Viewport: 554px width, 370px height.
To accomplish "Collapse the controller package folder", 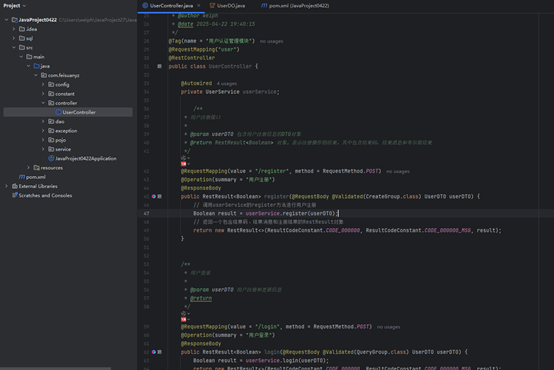I will [43, 103].
